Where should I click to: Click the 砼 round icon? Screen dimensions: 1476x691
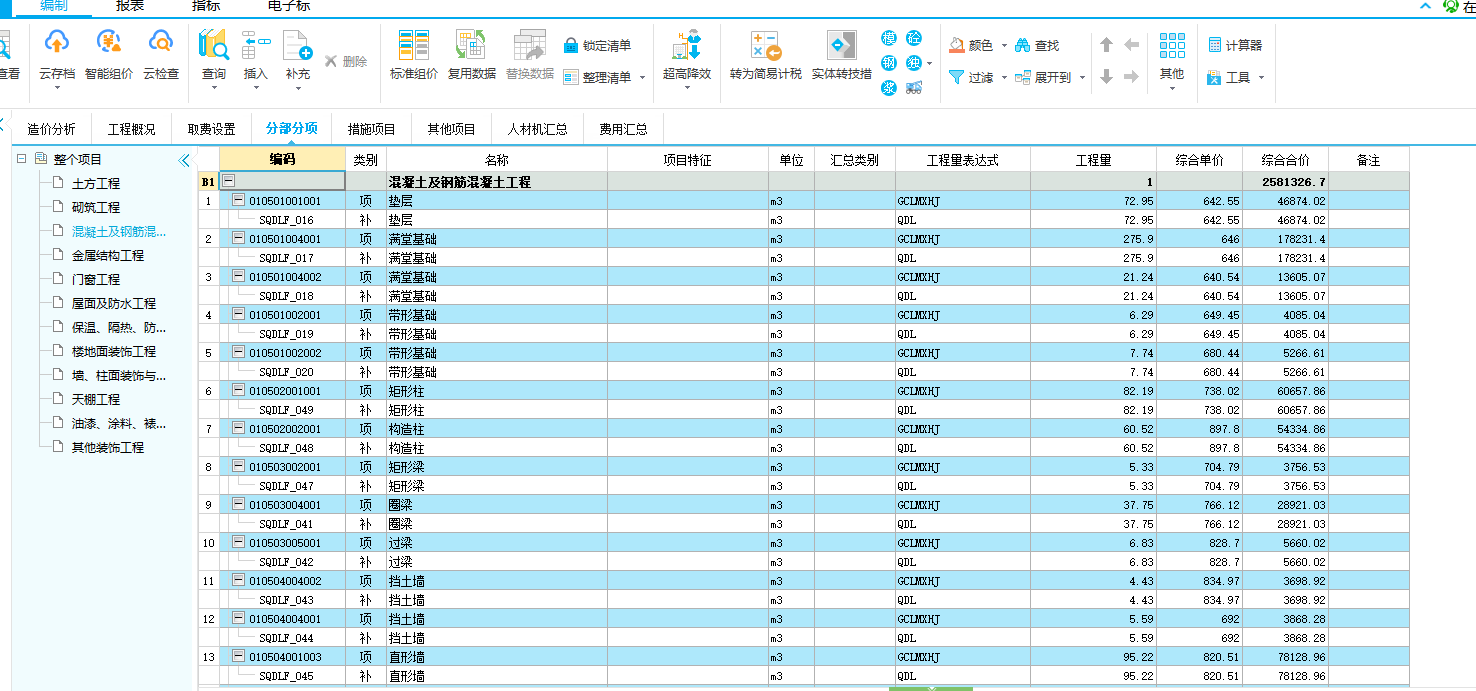coord(913,38)
